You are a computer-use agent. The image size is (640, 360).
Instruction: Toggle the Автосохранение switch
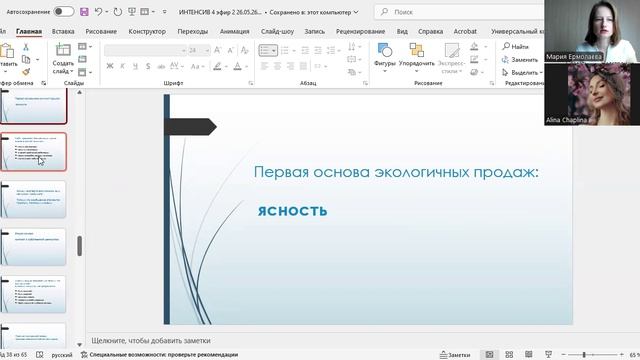pyautogui.click(x=64, y=11)
